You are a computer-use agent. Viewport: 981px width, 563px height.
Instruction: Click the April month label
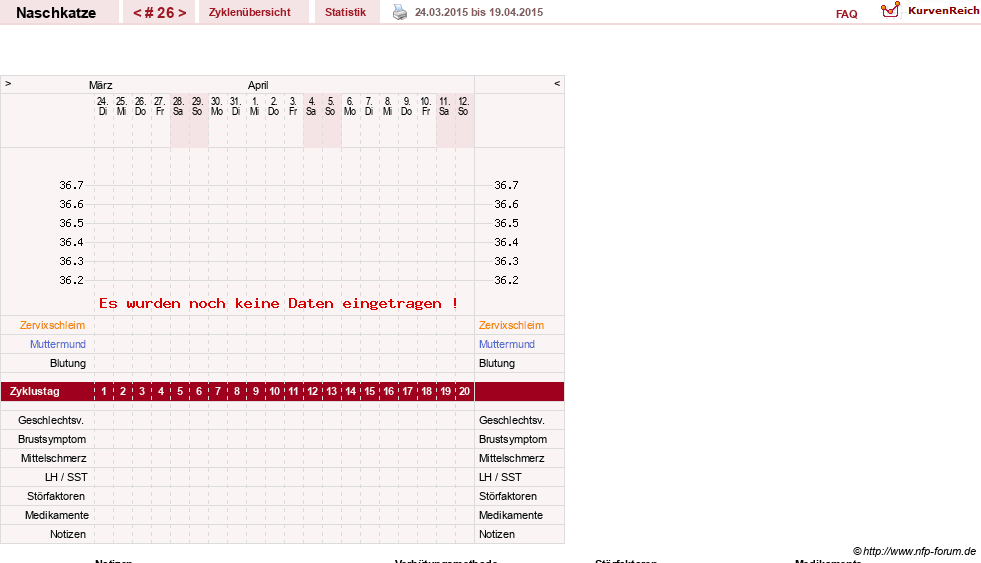[258, 85]
